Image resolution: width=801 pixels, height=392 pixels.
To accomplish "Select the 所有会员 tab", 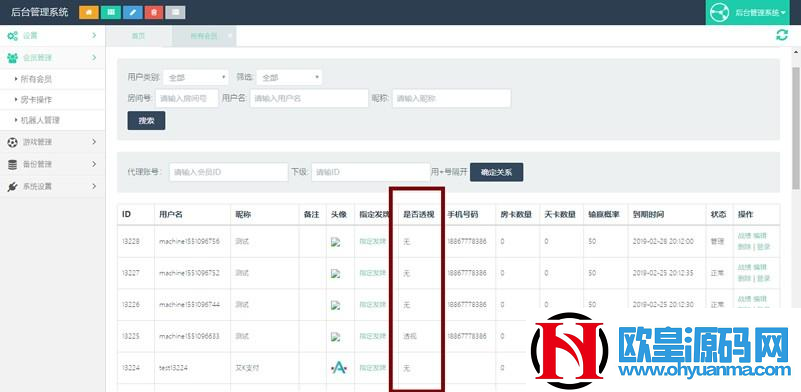I will tap(203, 36).
